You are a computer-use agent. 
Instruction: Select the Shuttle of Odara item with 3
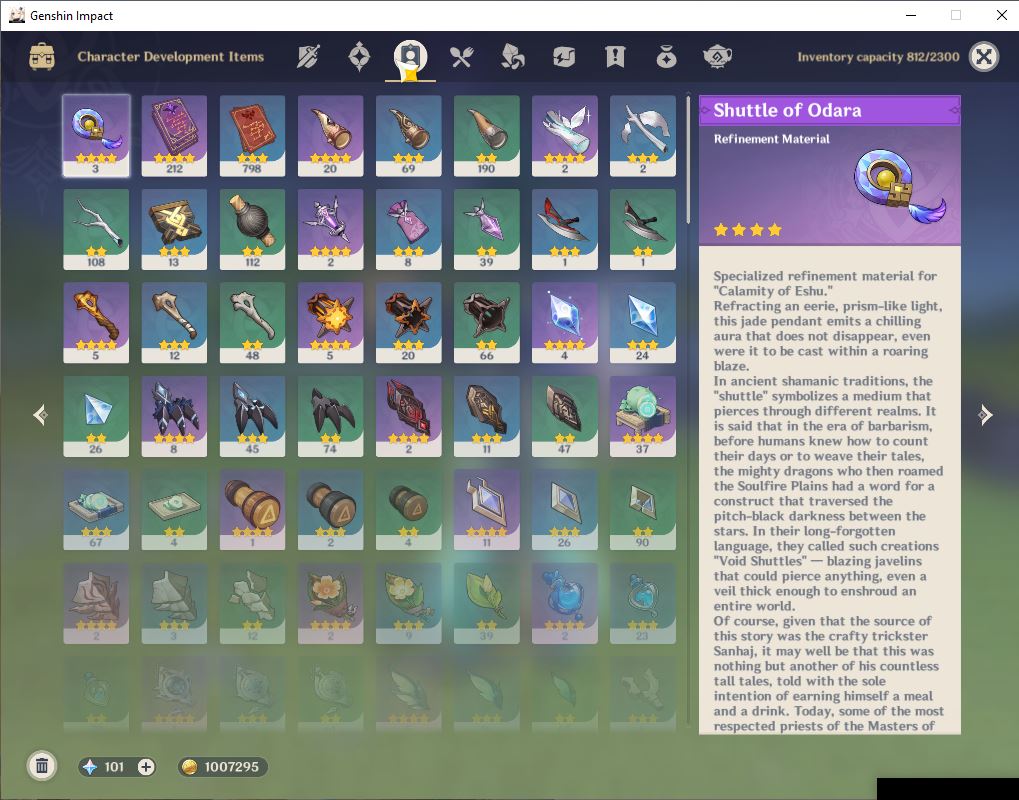(96, 136)
